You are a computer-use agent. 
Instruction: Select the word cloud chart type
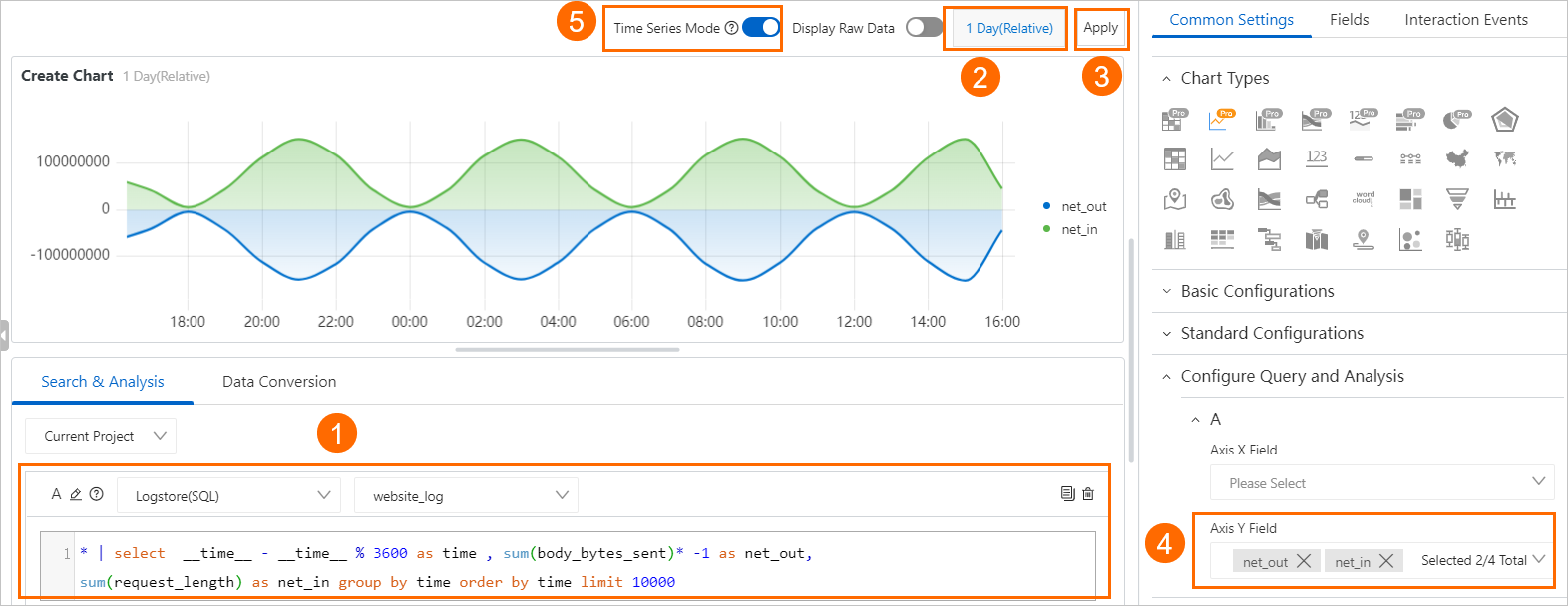pyautogui.click(x=1363, y=199)
